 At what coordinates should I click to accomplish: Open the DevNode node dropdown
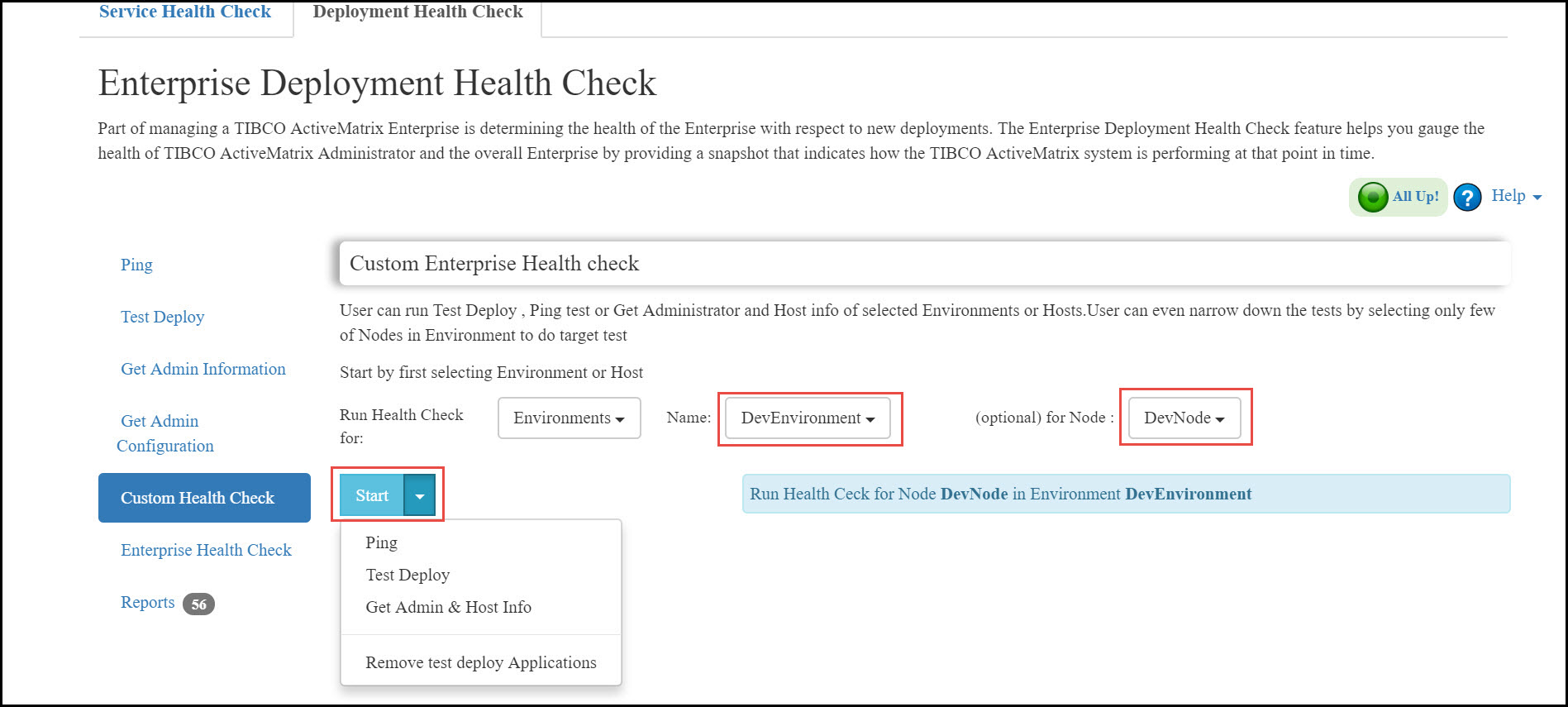(x=1184, y=418)
